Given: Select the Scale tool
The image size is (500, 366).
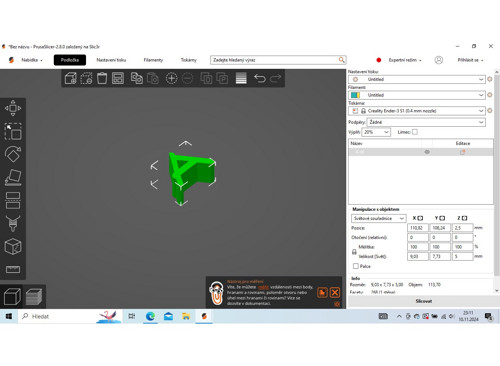Looking at the screenshot, I should [13, 131].
